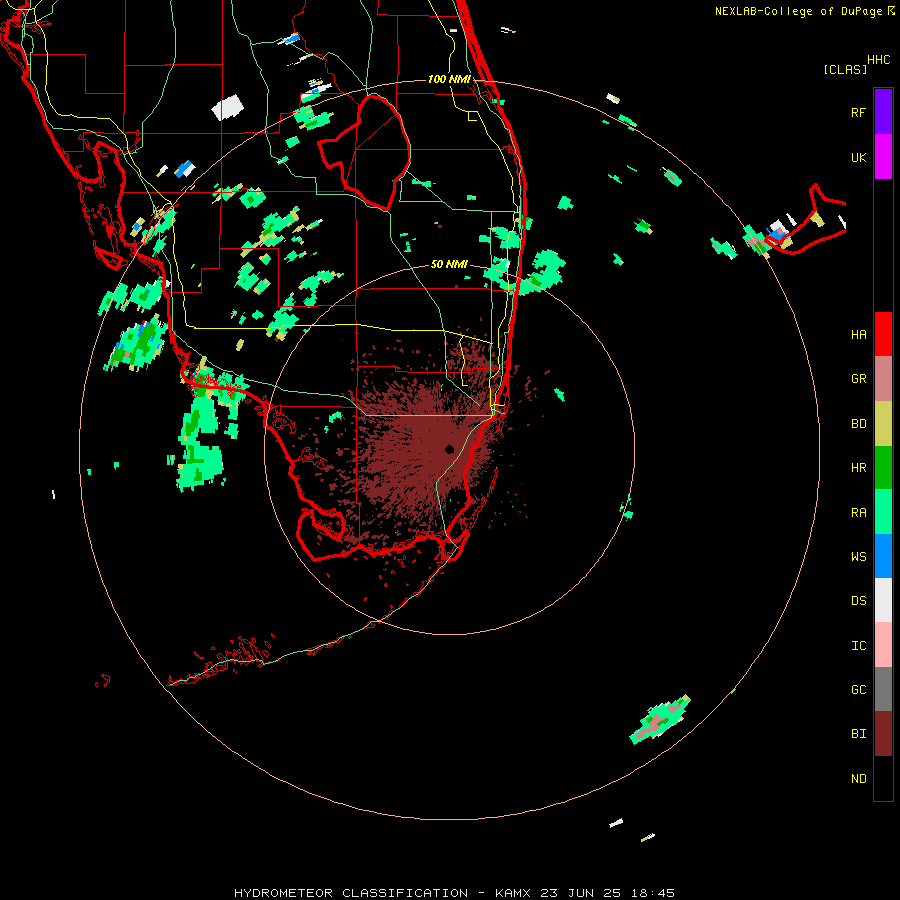900x900 pixels.
Task: Click the GR pink-brown legend swatch
Action: [883, 379]
